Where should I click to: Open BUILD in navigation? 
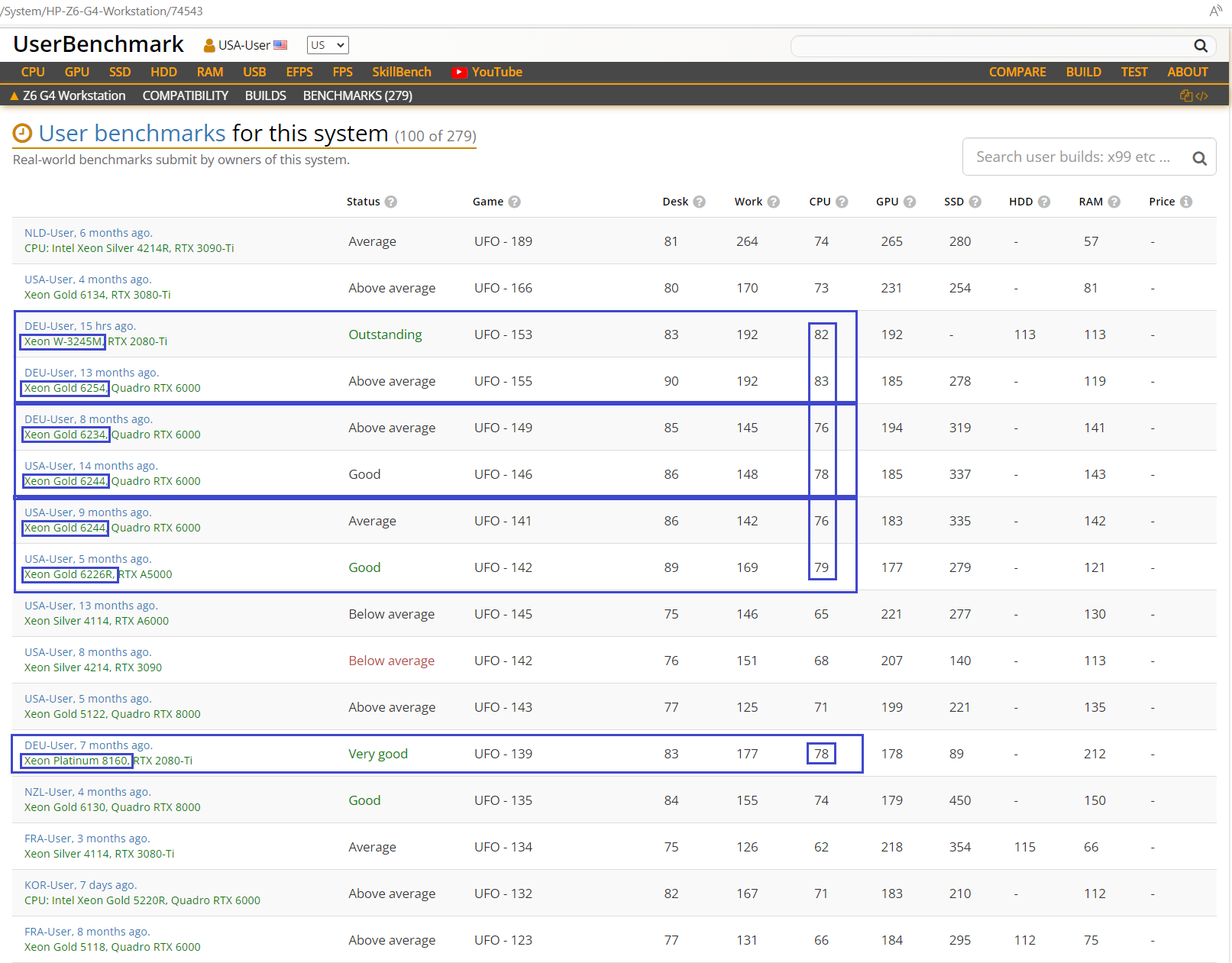point(1084,72)
